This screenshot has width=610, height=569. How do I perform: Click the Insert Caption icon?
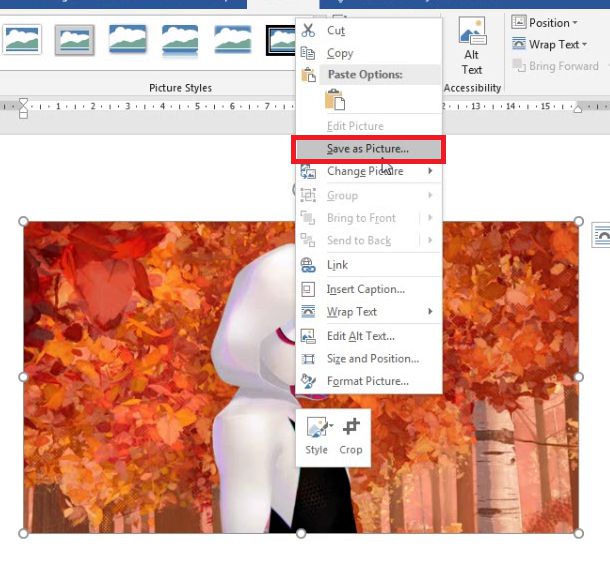click(x=308, y=289)
